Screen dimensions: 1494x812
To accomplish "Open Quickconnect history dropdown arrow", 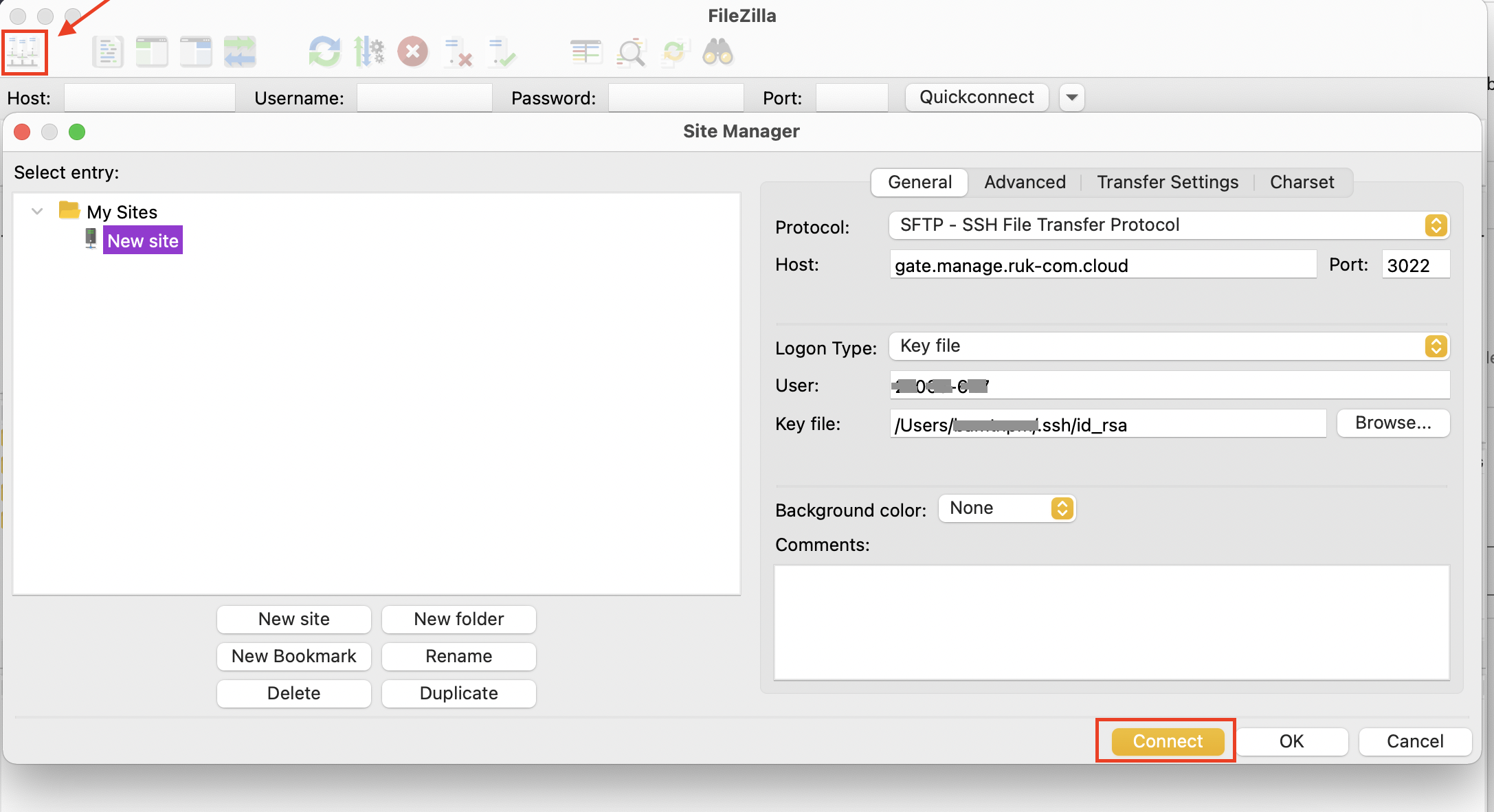I will click(x=1072, y=98).
